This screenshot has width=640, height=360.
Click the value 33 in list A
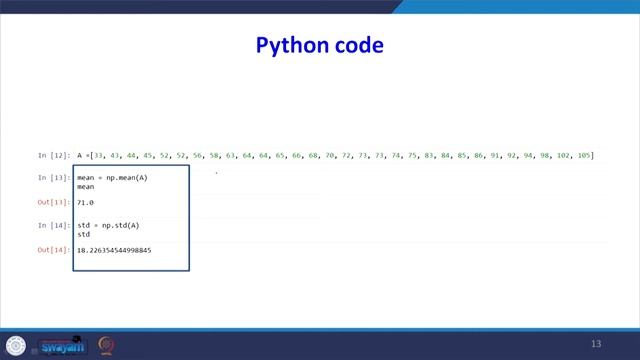point(99,156)
